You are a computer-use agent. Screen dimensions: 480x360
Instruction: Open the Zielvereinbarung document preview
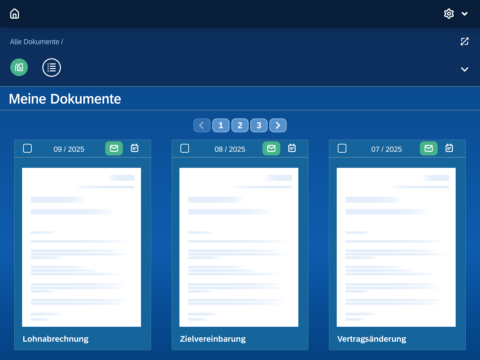tap(239, 247)
